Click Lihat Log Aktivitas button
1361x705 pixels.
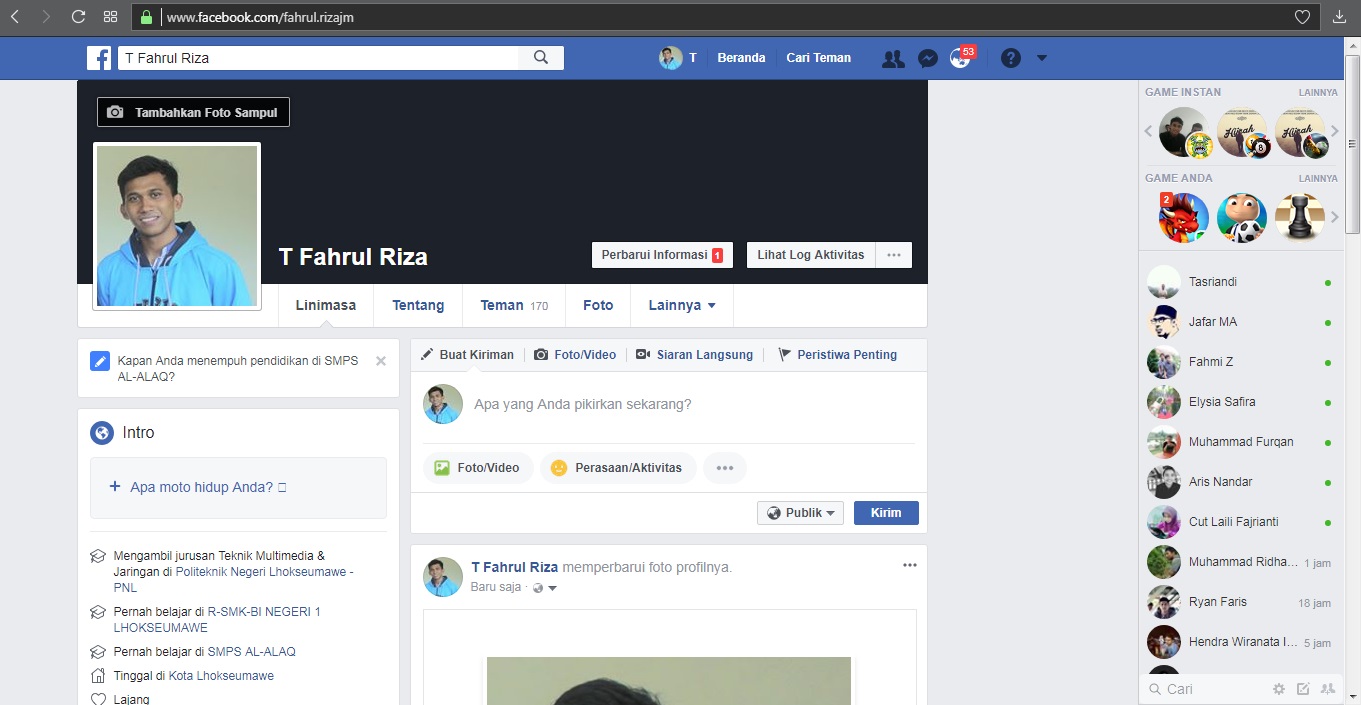(x=811, y=255)
